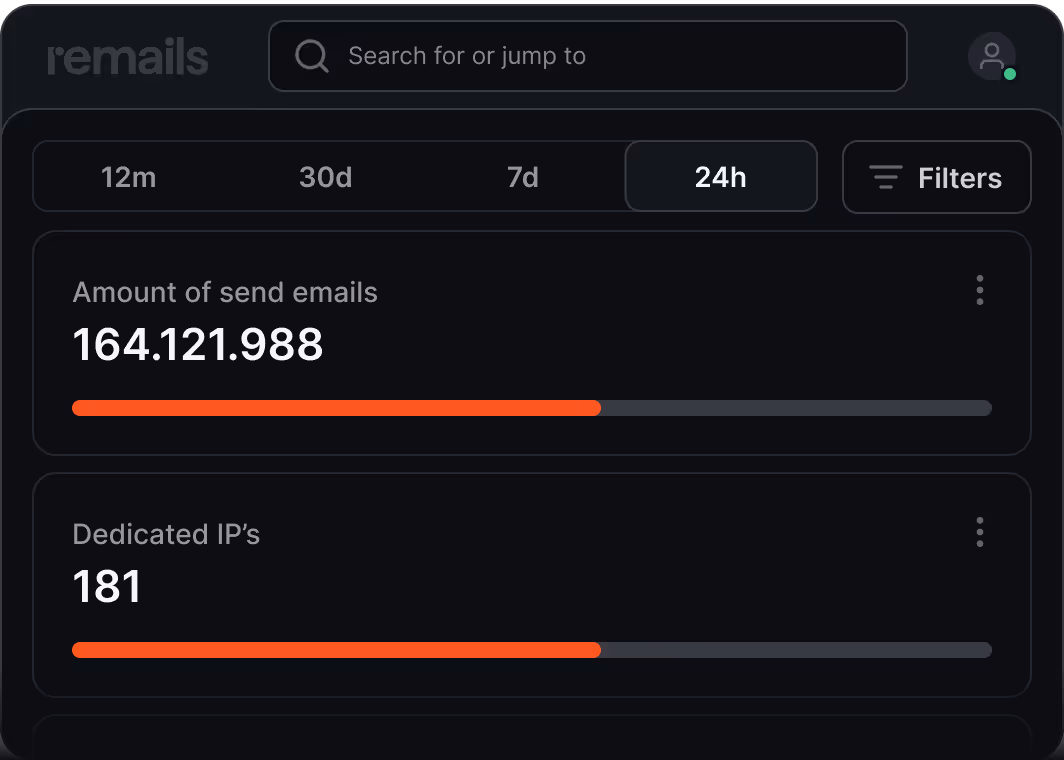Select the 12m time range
Screen dimensions: 1064x760
coord(129,177)
